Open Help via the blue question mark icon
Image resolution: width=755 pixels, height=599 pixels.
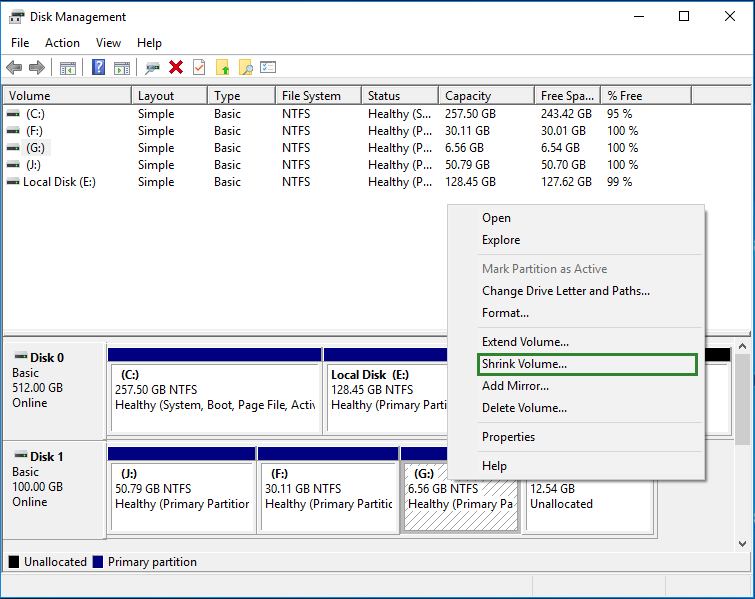[x=98, y=67]
